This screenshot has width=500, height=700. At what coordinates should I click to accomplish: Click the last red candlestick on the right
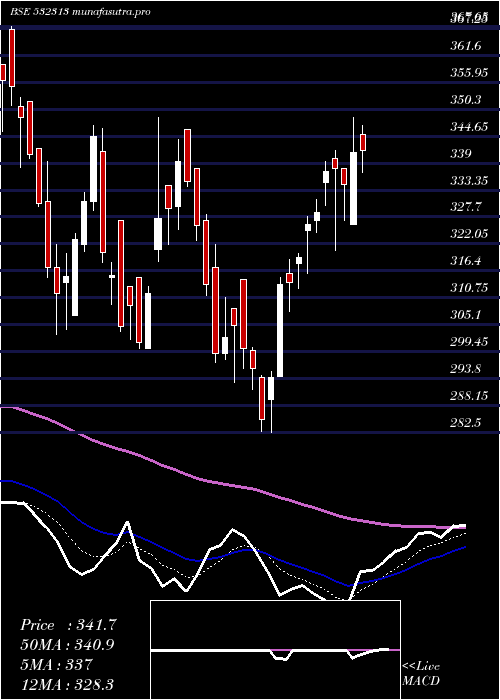click(363, 142)
